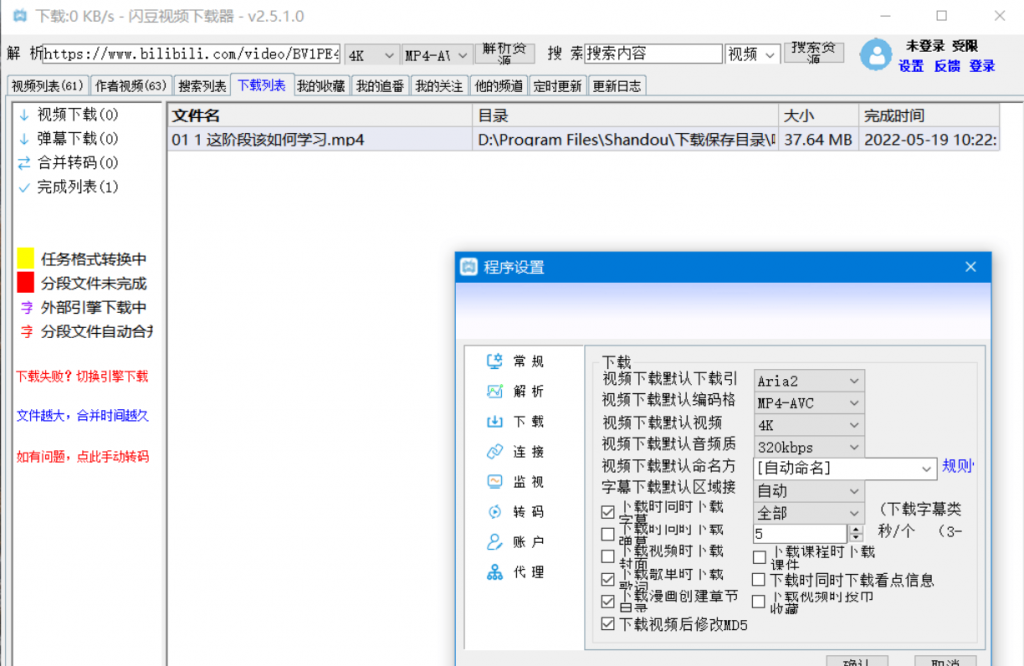Open the 自动 subtitle region dropdown
Image resolution: width=1024 pixels, height=666 pixels.
808,490
